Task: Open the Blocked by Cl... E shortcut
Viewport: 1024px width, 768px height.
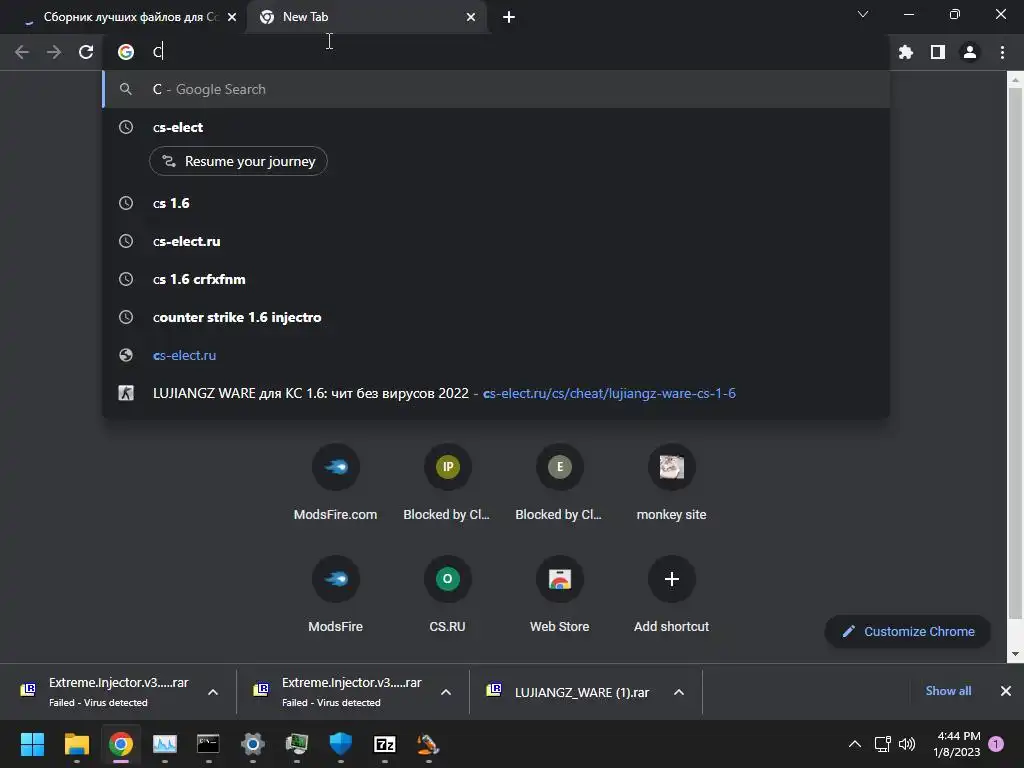Action: tap(560, 482)
